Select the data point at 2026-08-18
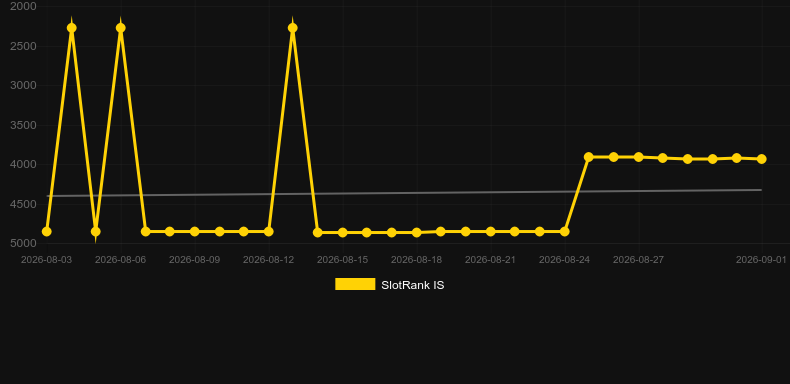 coord(417,232)
